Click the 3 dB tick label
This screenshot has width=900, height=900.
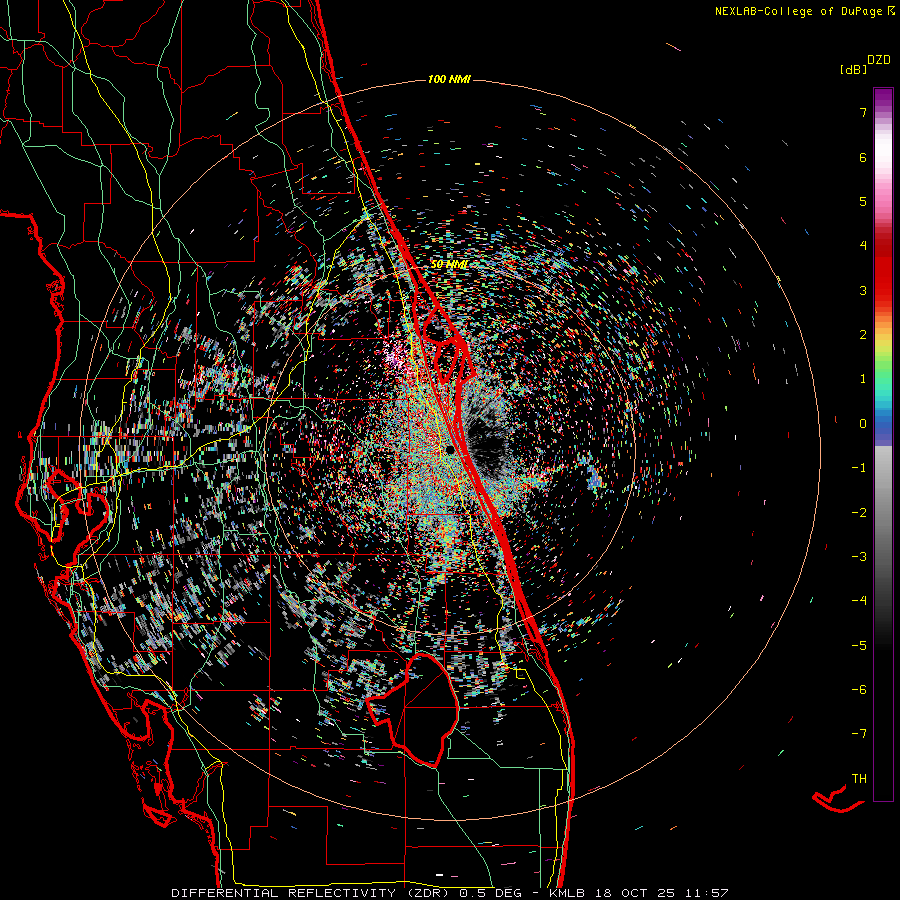[863, 290]
